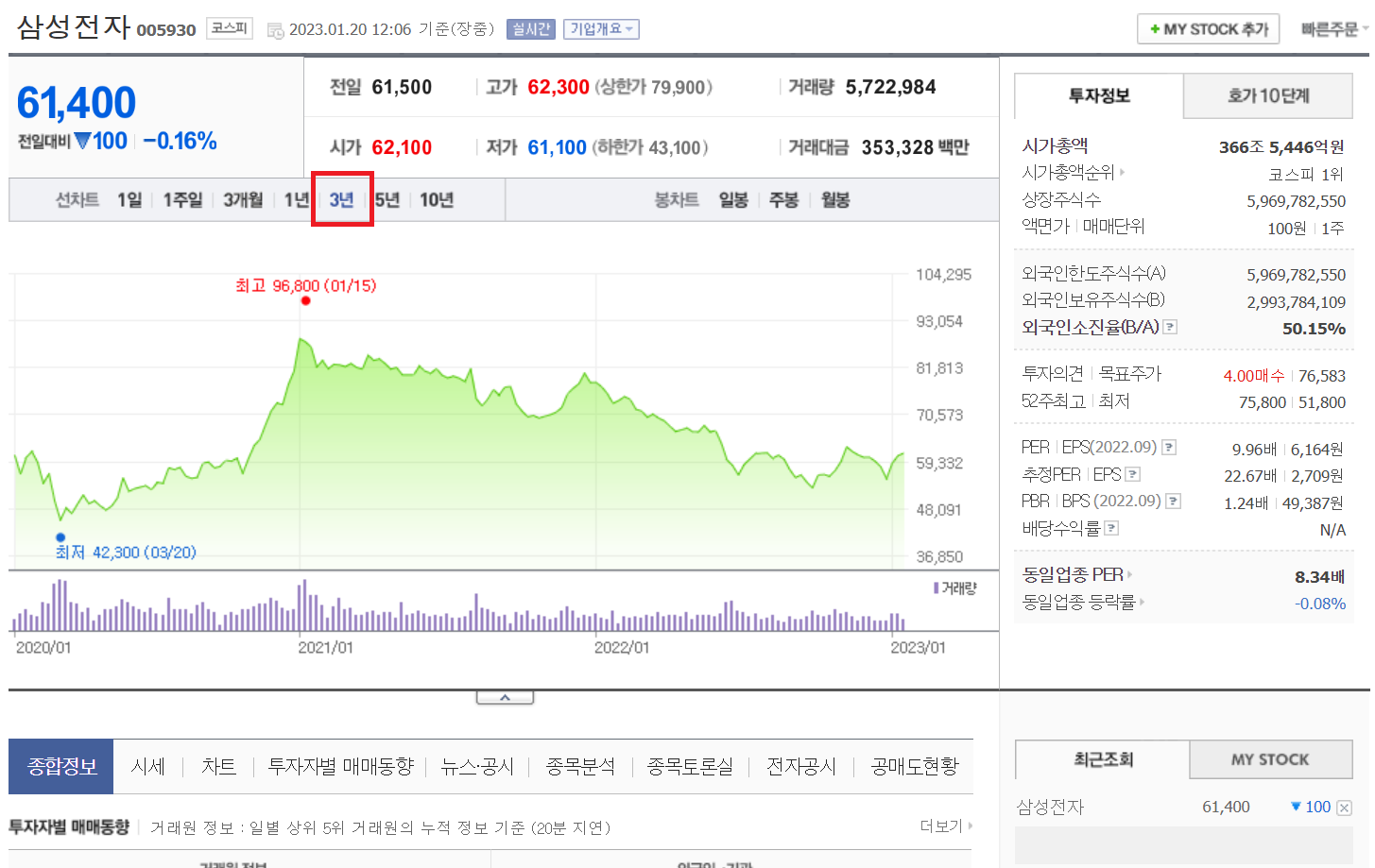Select 종목분석 menu tab
The width and height of the screenshot is (1375, 868).
(580, 766)
